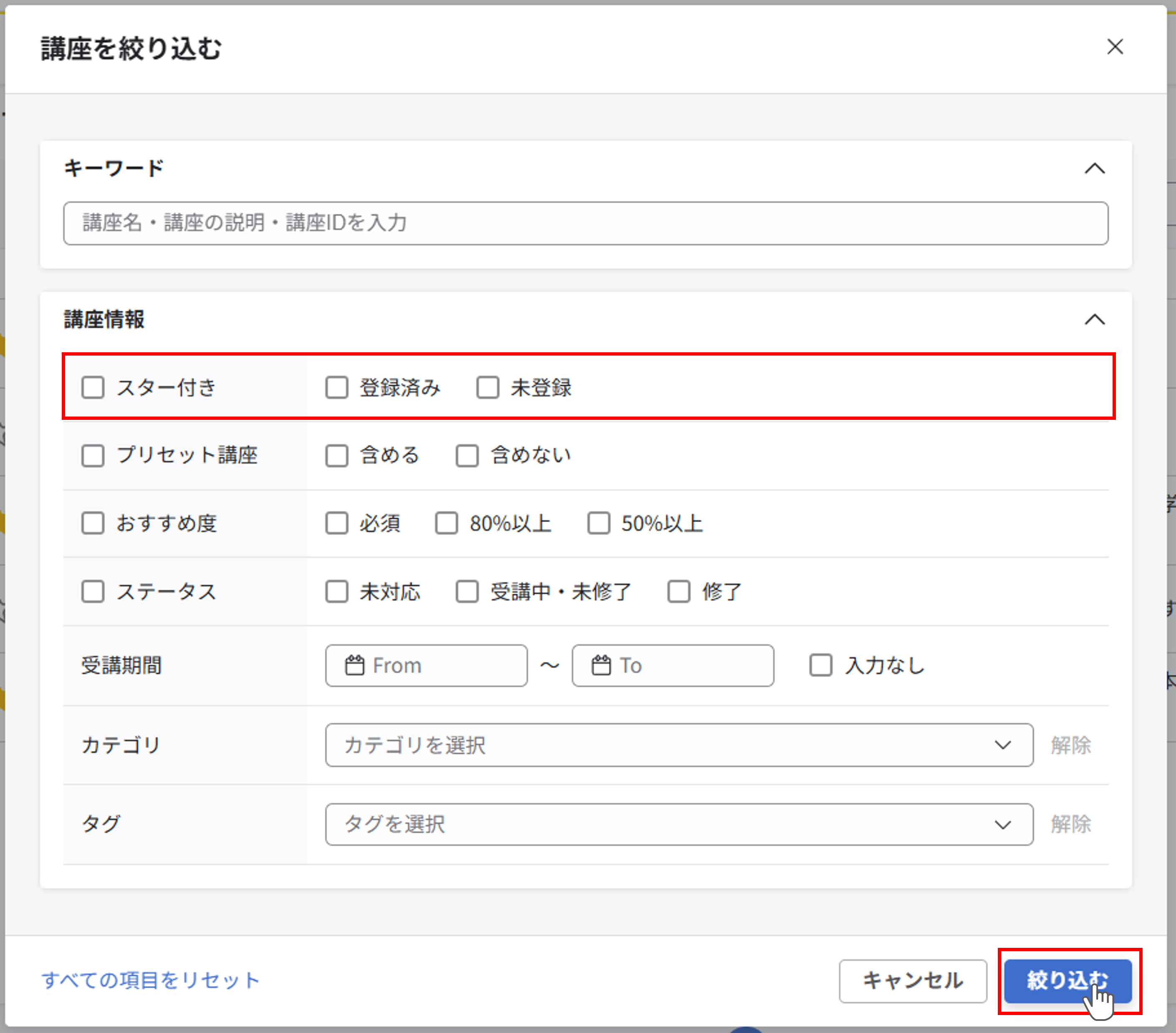1176x1033 pixels.
Task: Check the おすすめ度 checkbox
Action: (x=93, y=524)
